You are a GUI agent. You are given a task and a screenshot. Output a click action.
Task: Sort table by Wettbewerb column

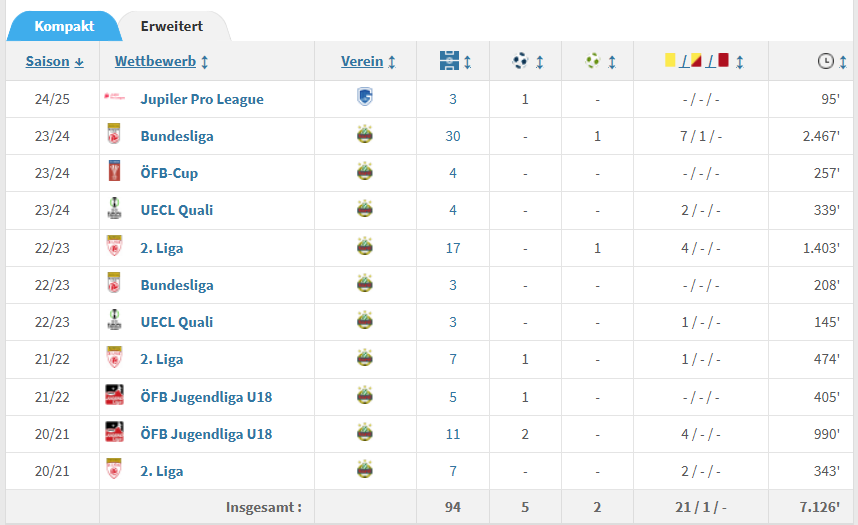pos(161,61)
